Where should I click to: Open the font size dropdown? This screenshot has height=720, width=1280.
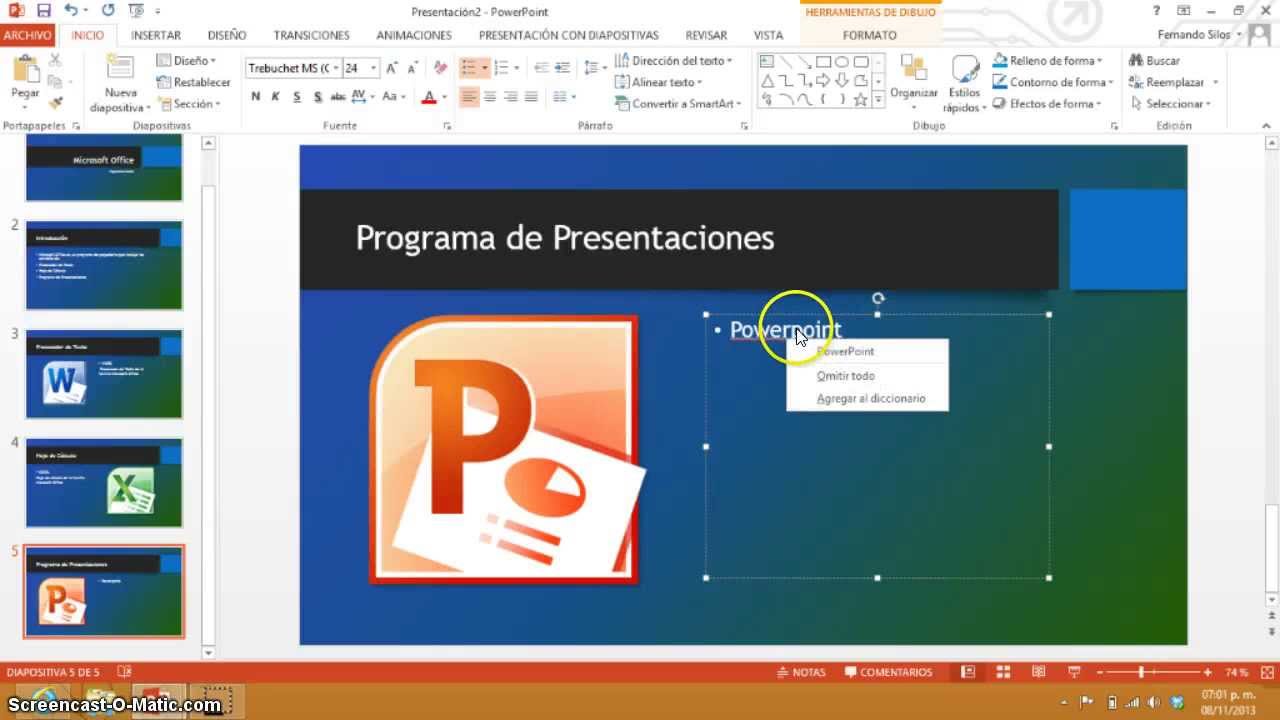pyautogui.click(x=374, y=68)
